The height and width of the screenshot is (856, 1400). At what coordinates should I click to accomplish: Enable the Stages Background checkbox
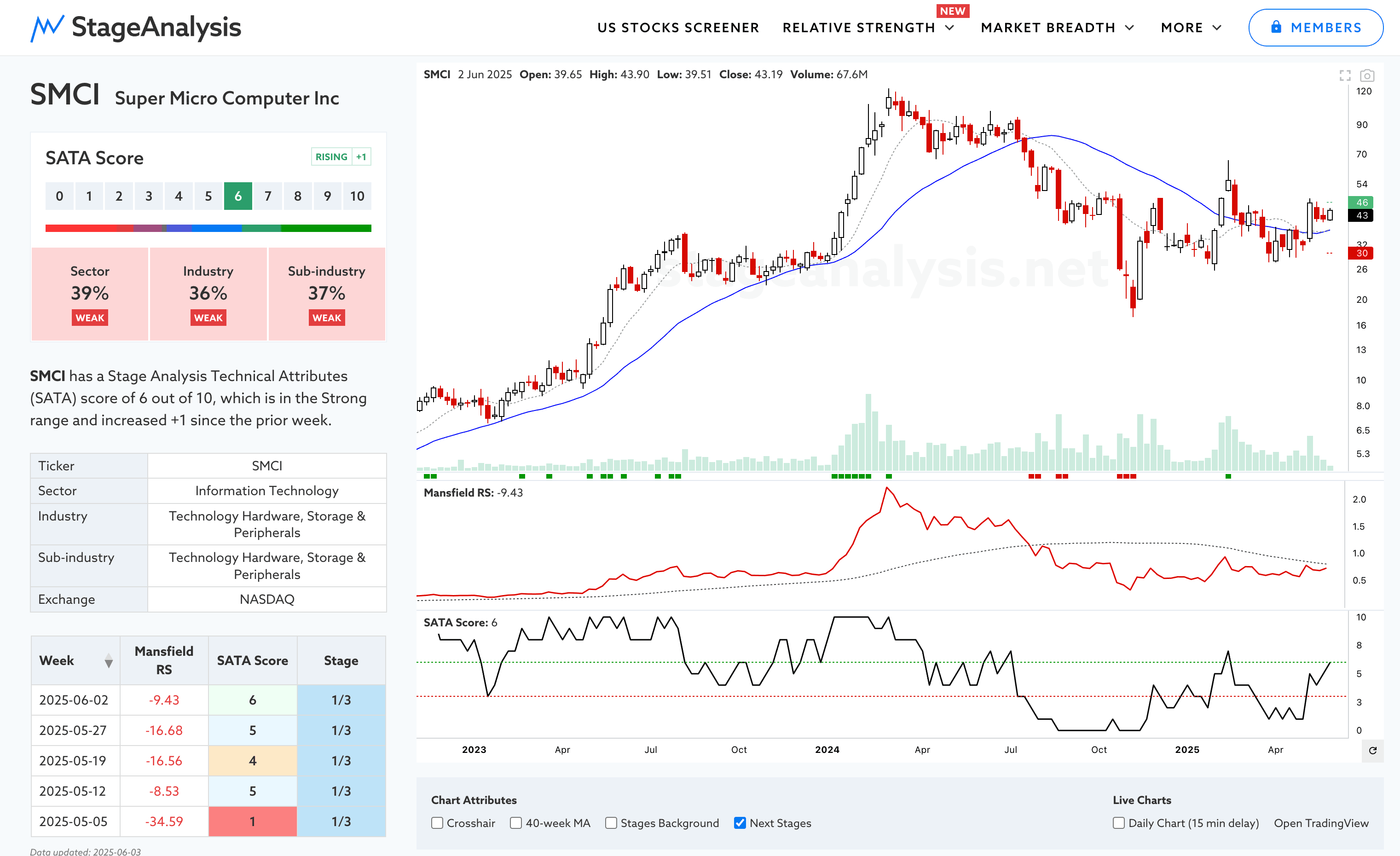(x=611, y=823)
